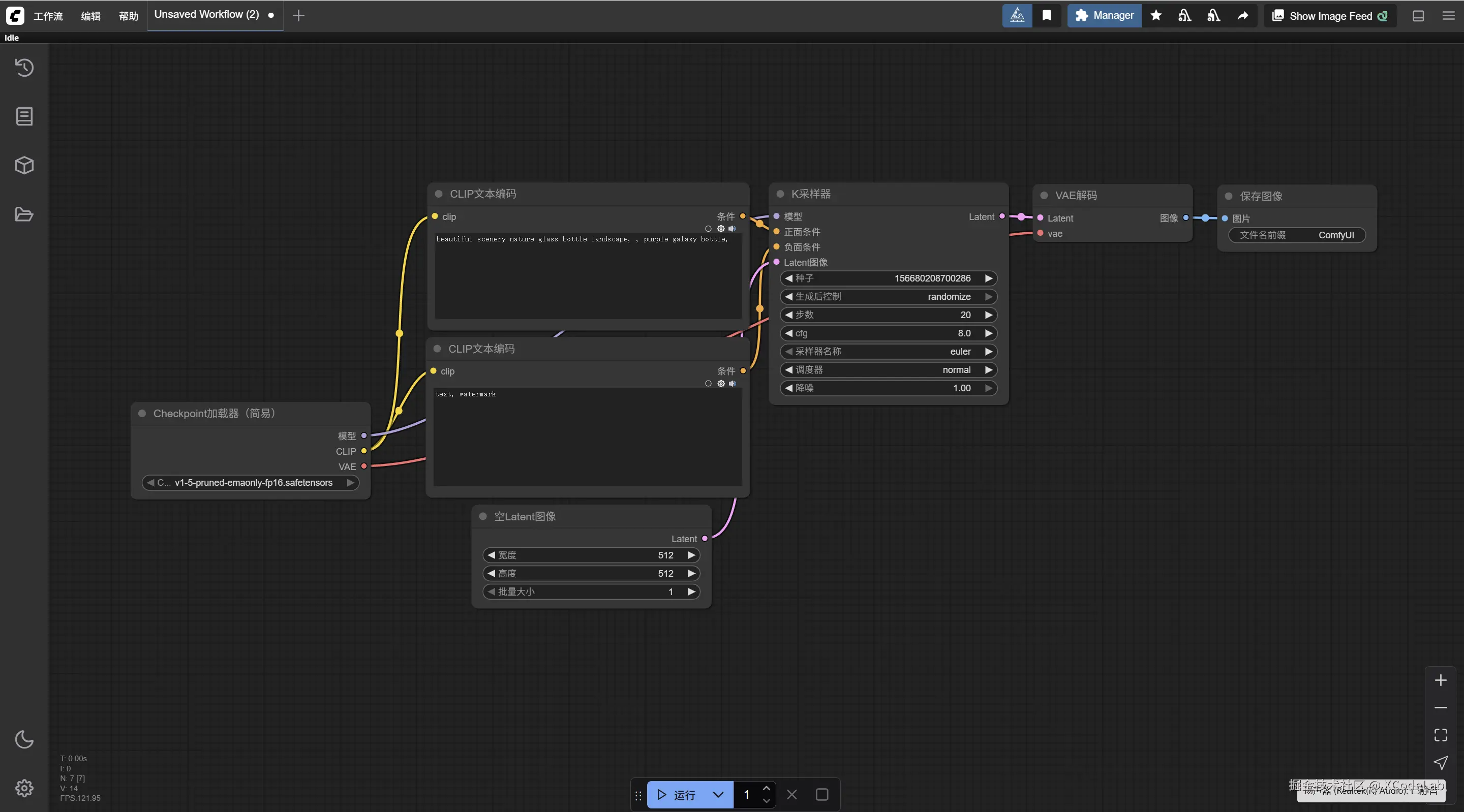Click the 运行 run button

tap(680, 794)
